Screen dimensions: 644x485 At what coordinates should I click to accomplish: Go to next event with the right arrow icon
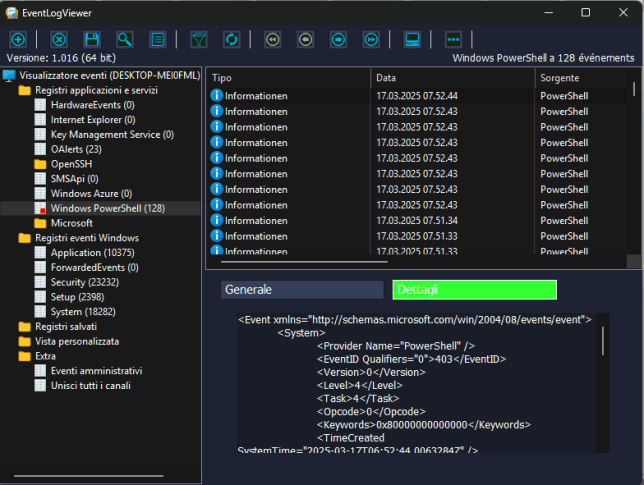point(339,39)
